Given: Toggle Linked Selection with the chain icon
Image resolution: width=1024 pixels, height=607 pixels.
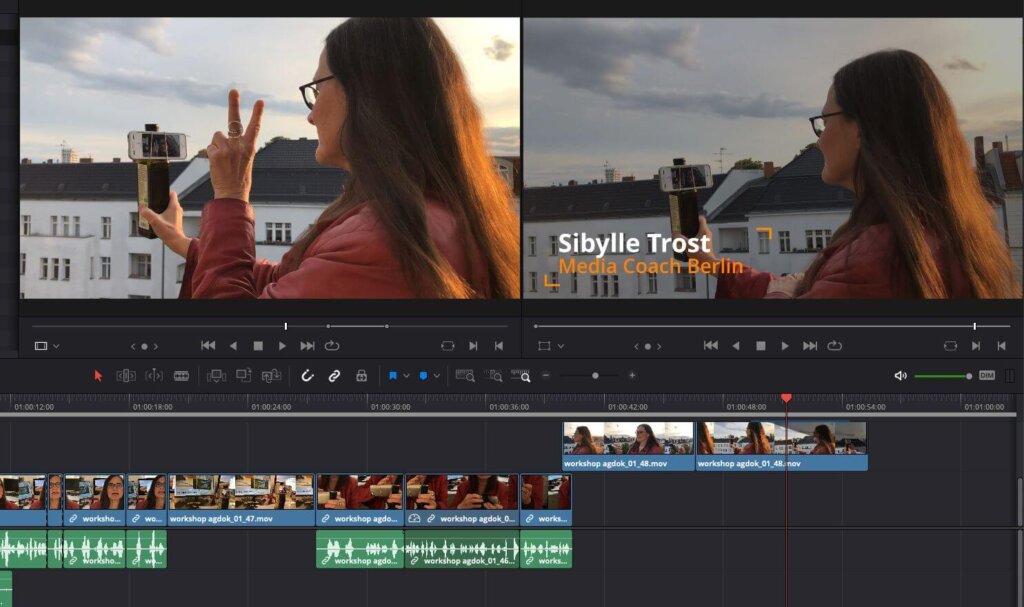Looking at the screenshot, I should pos(333,375).
